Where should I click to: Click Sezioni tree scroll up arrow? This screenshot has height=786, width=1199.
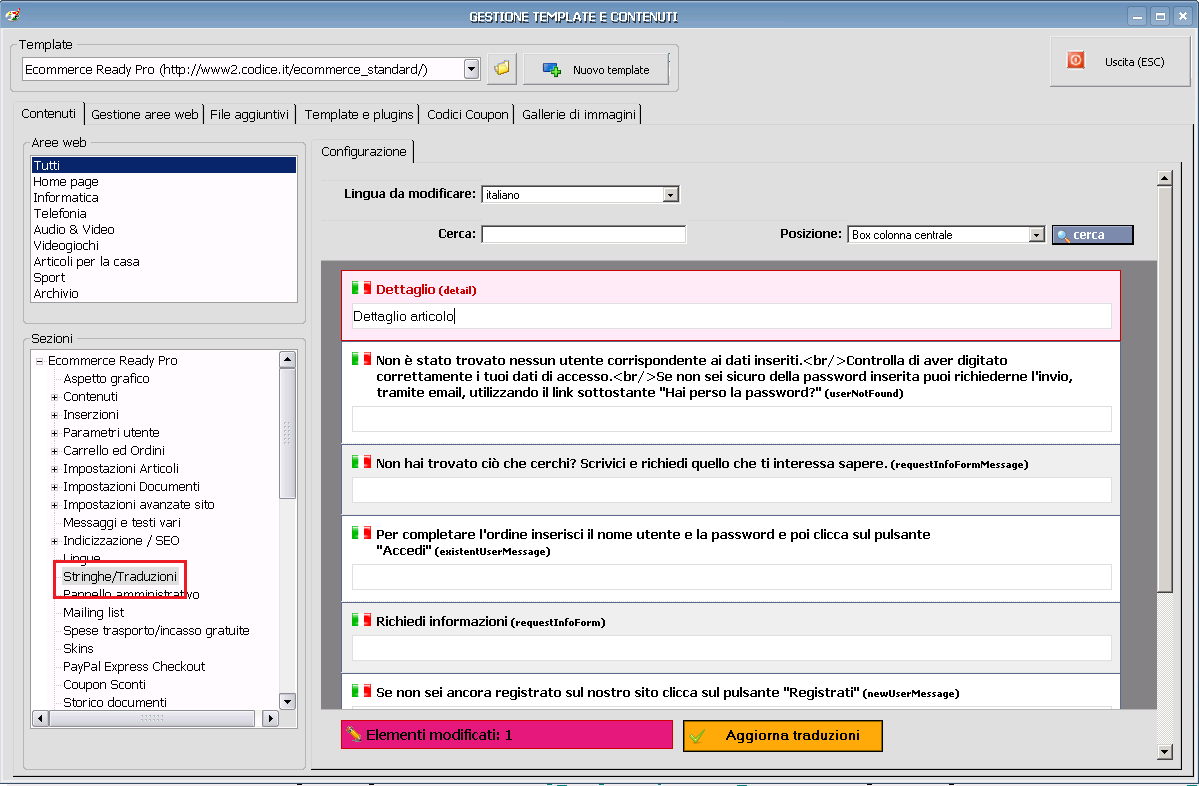pyautogui.click(x=288, y=359)
